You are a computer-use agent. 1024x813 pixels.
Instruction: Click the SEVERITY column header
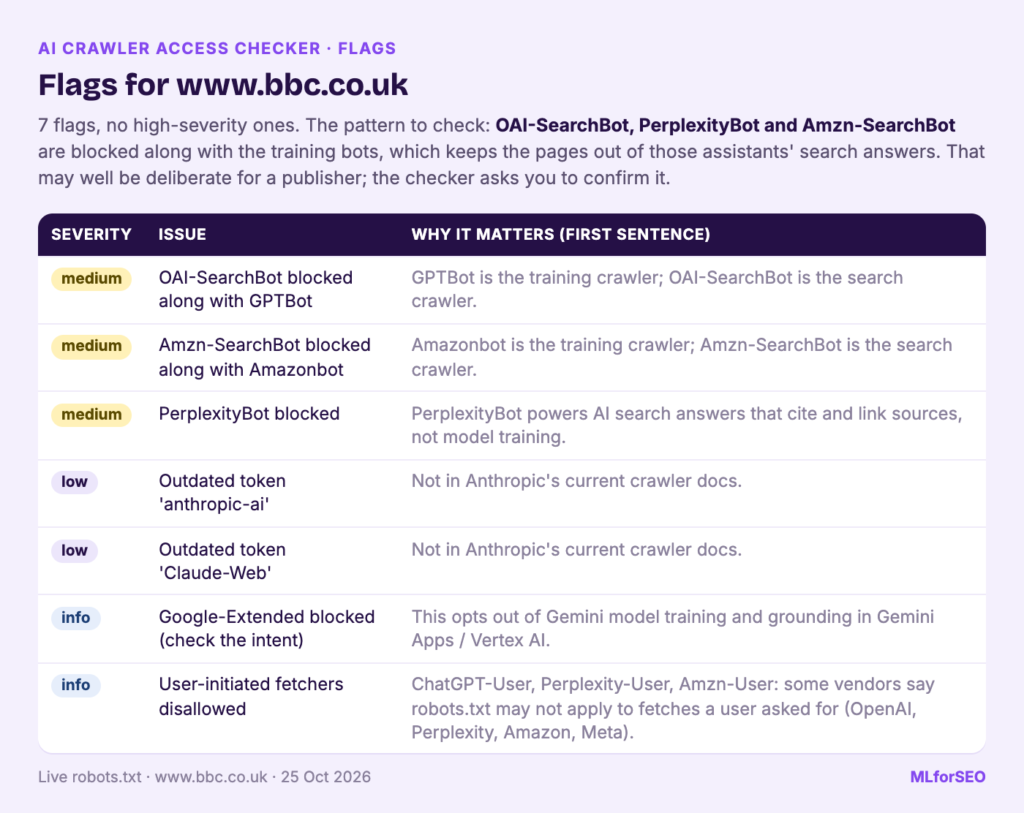click(x=91, y=234)
